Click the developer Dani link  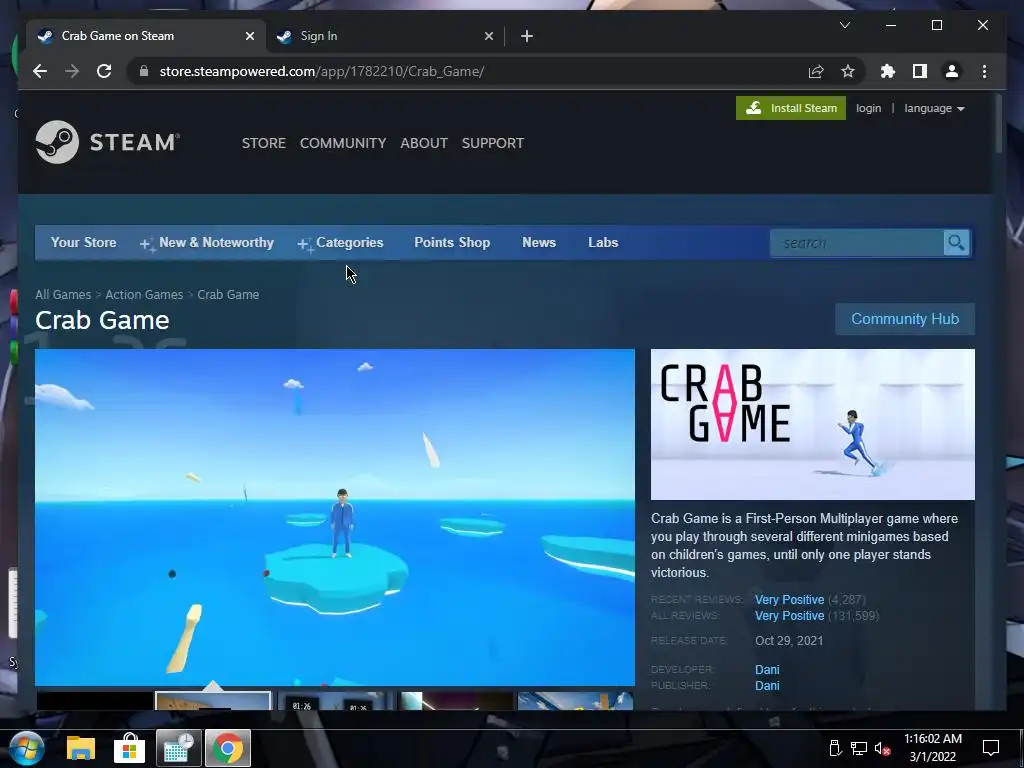[767, 669]
